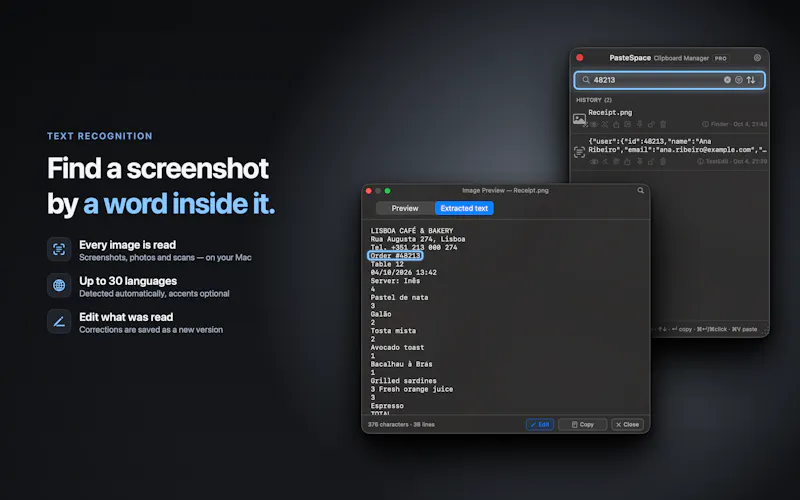Show info for the TextEdit JSON entry
Image resolution: width=800 pixels, height=500 pixels.
(x=701, y=161)
